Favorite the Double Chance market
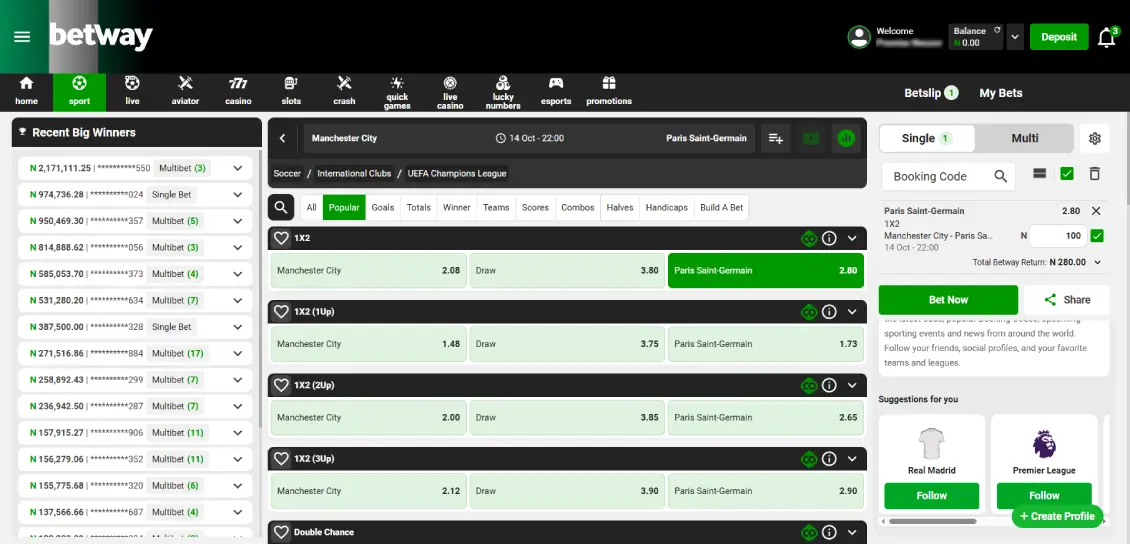 [x=281, y=532]
